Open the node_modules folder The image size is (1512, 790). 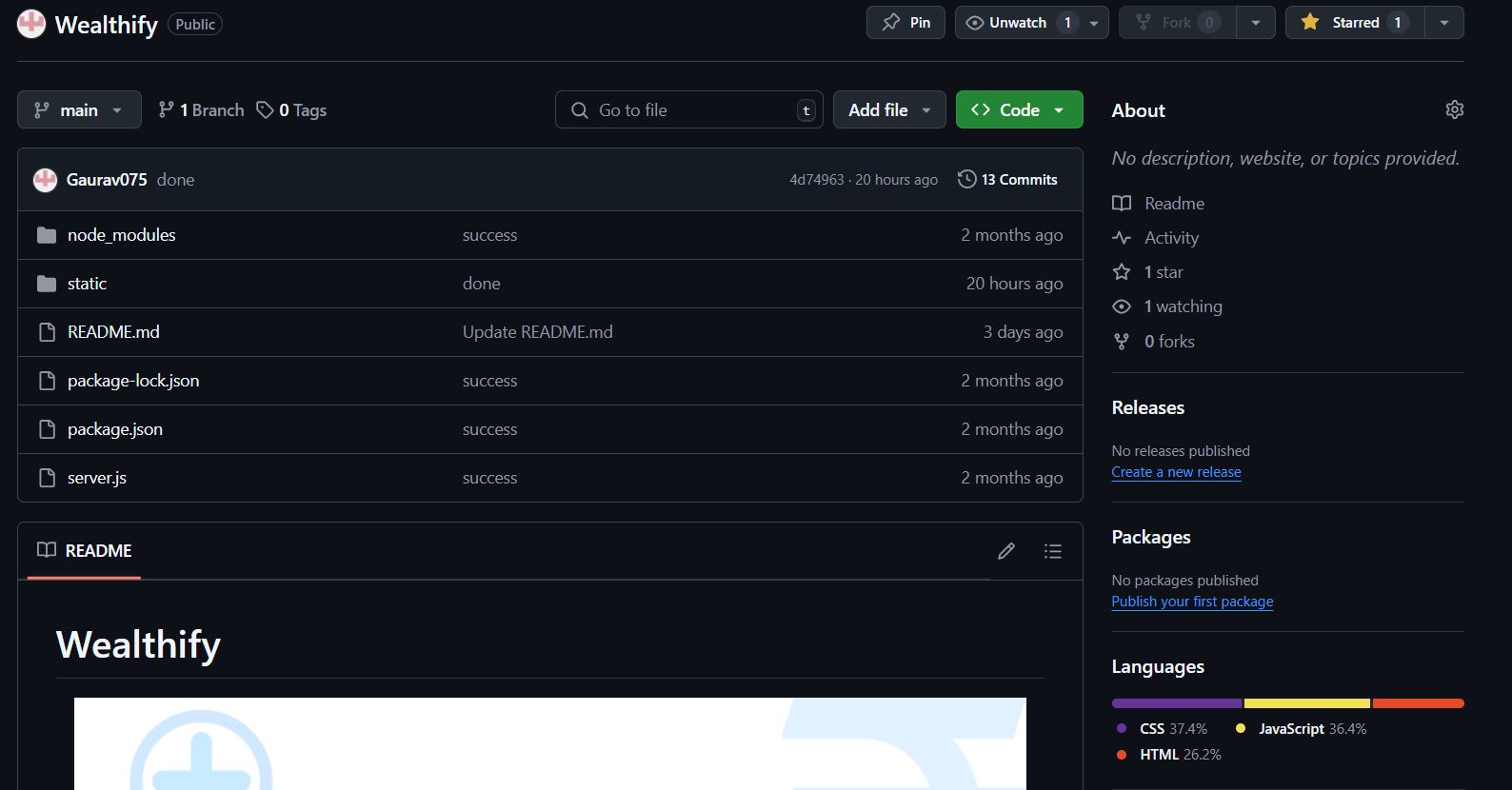click(121, 235)
